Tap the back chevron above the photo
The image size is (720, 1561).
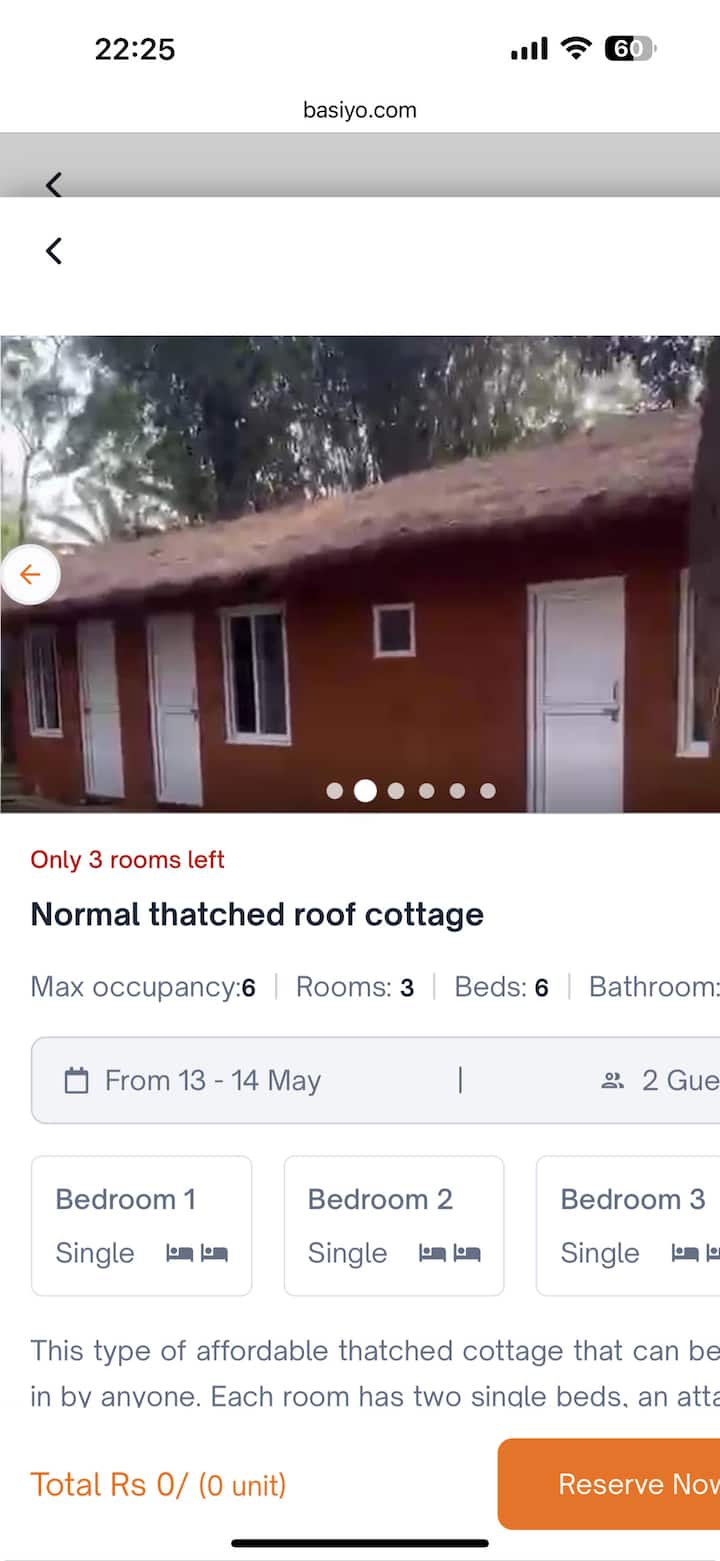click(x=54, y=250)
